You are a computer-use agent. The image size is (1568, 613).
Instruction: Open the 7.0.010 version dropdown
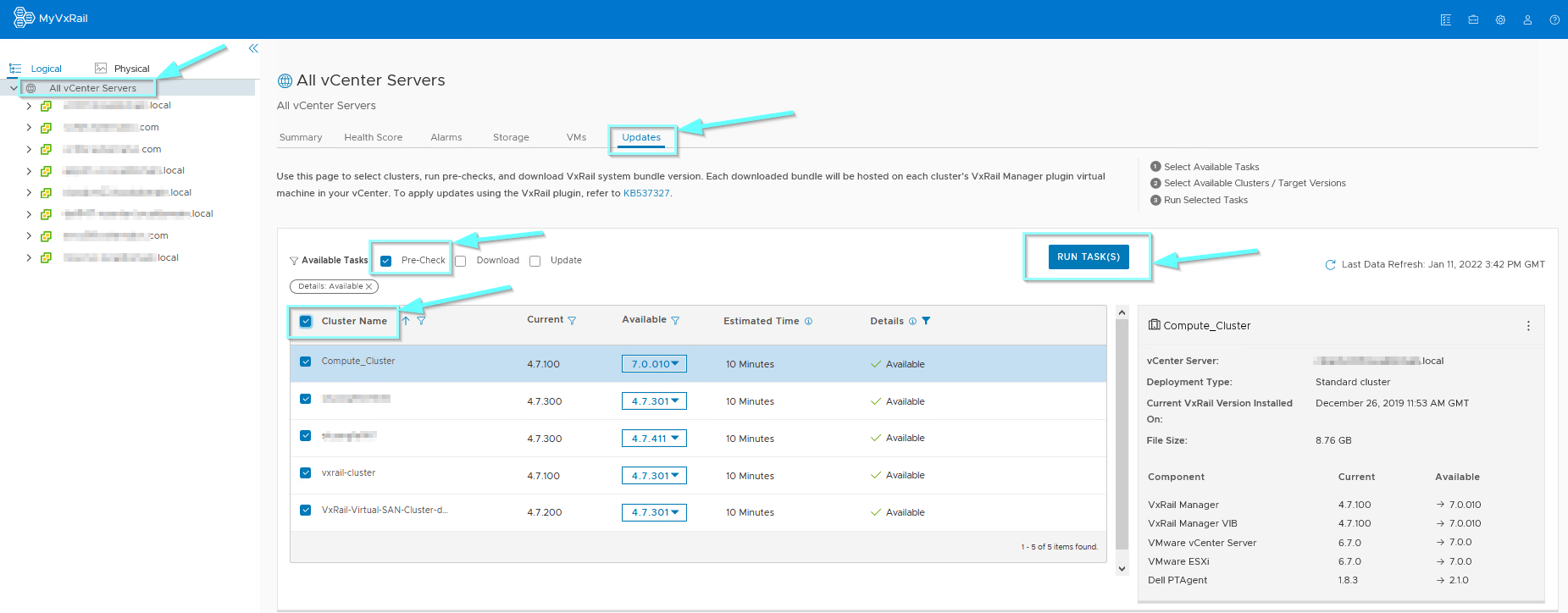654,364
